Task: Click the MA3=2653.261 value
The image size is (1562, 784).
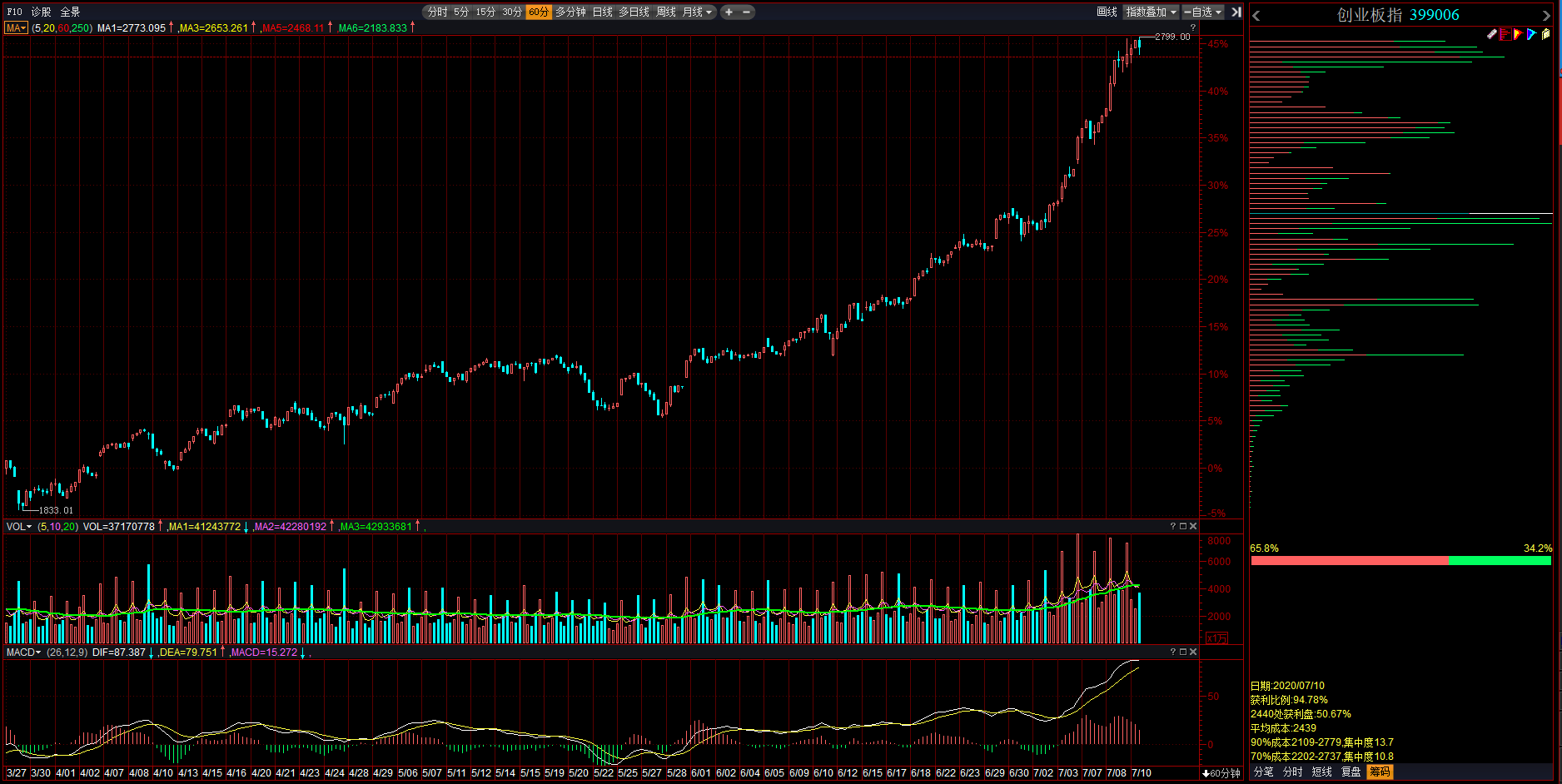Action: point(214,28)
